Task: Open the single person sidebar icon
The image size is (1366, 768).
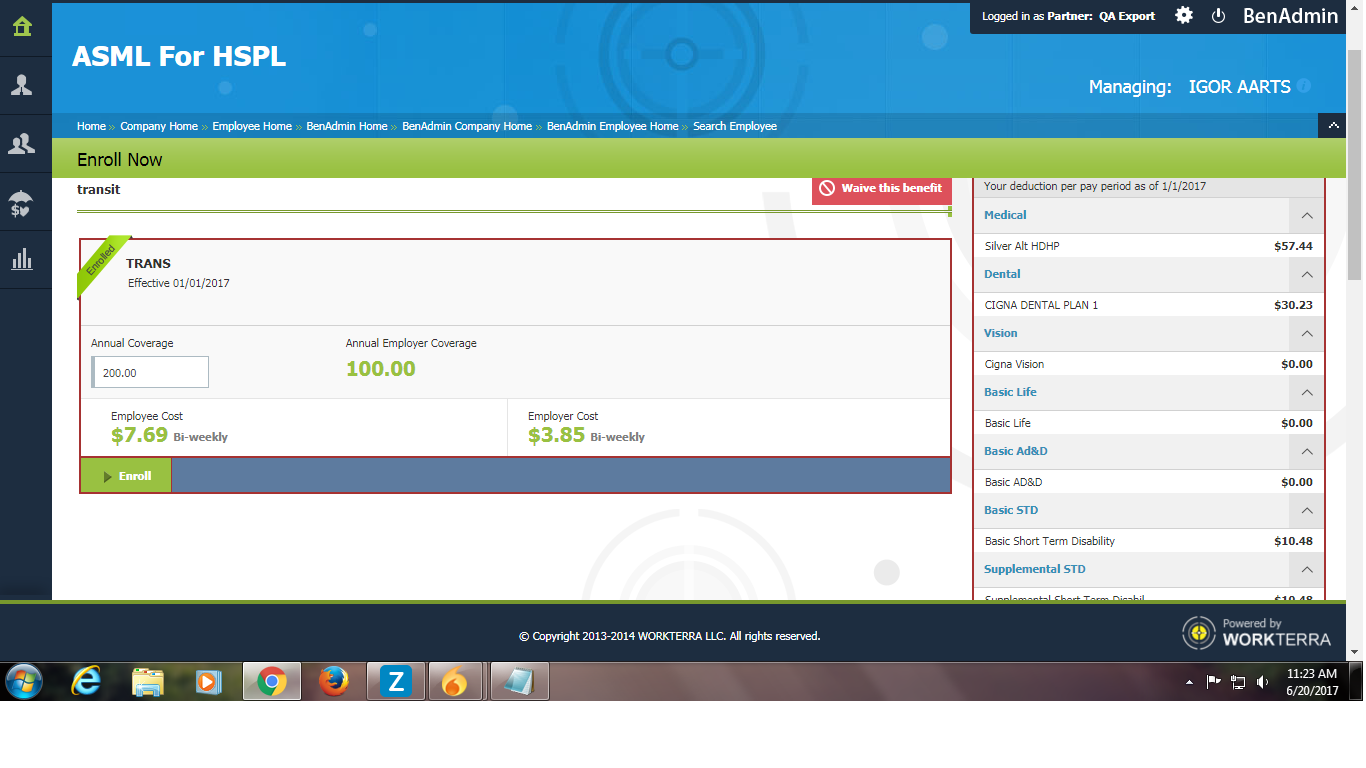Action: (x=22, y=85)
